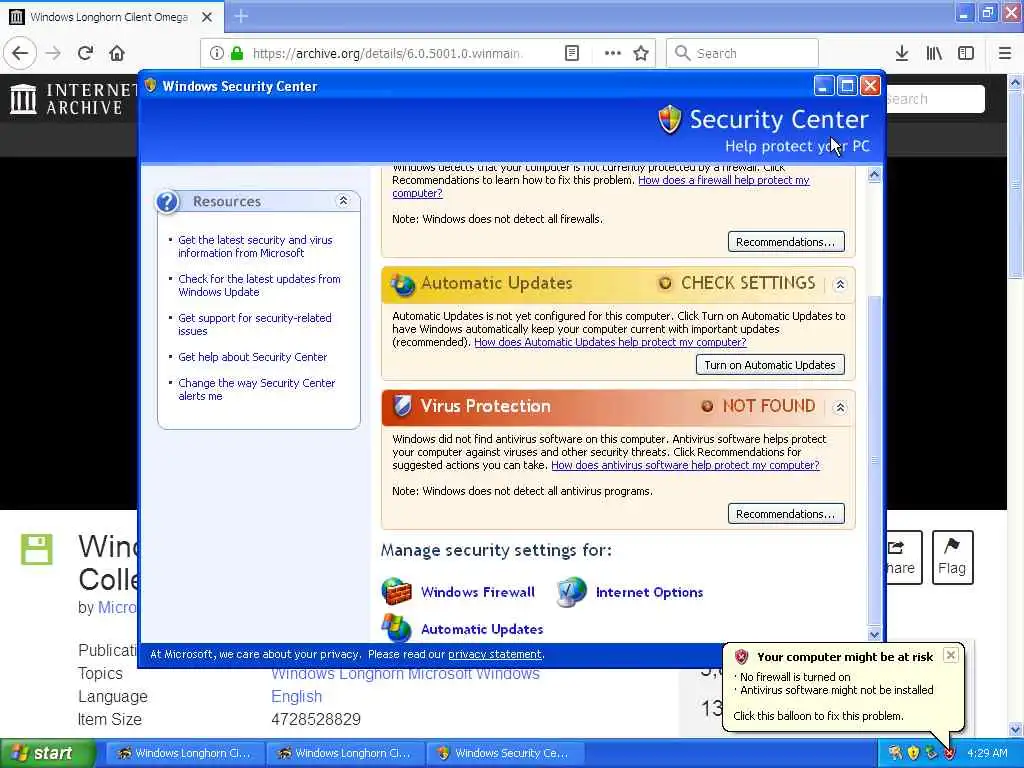The height and width of the screenshot is (768, 1024).
Task: Click the English language link
Action: [x=296, y=696]
